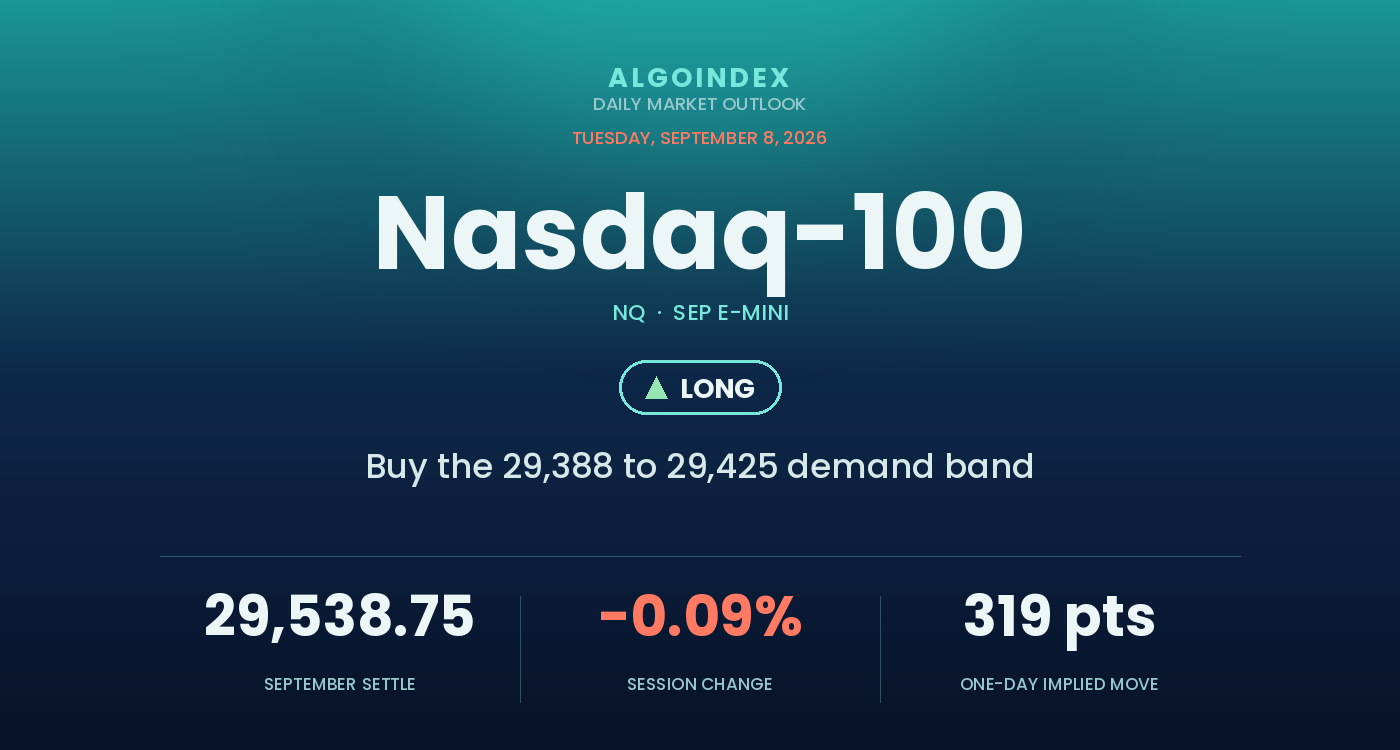Click the Nasdaq-100 headline

coord(700,235)
